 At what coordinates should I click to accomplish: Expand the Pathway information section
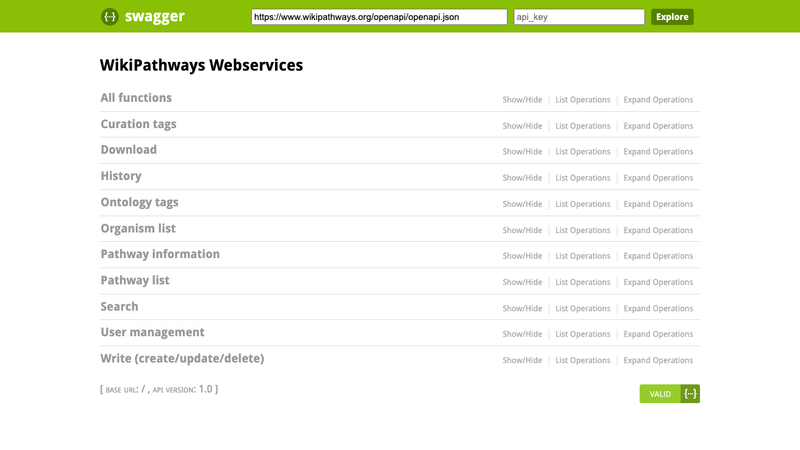(160, 254)
